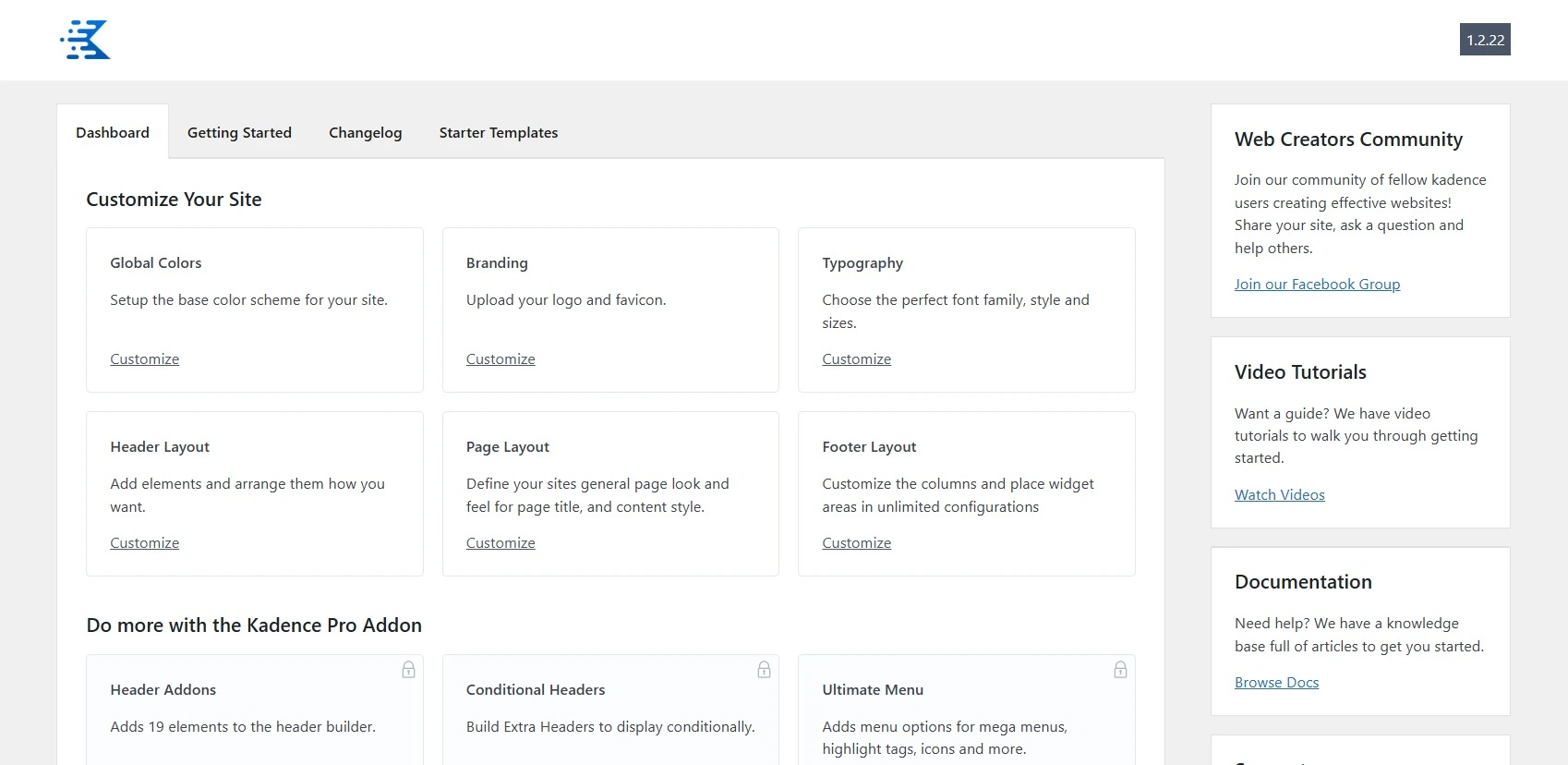The height and width of the screenshot is (765, 1568).
Task: Open the Changelog tab
Action: point(366,132)
